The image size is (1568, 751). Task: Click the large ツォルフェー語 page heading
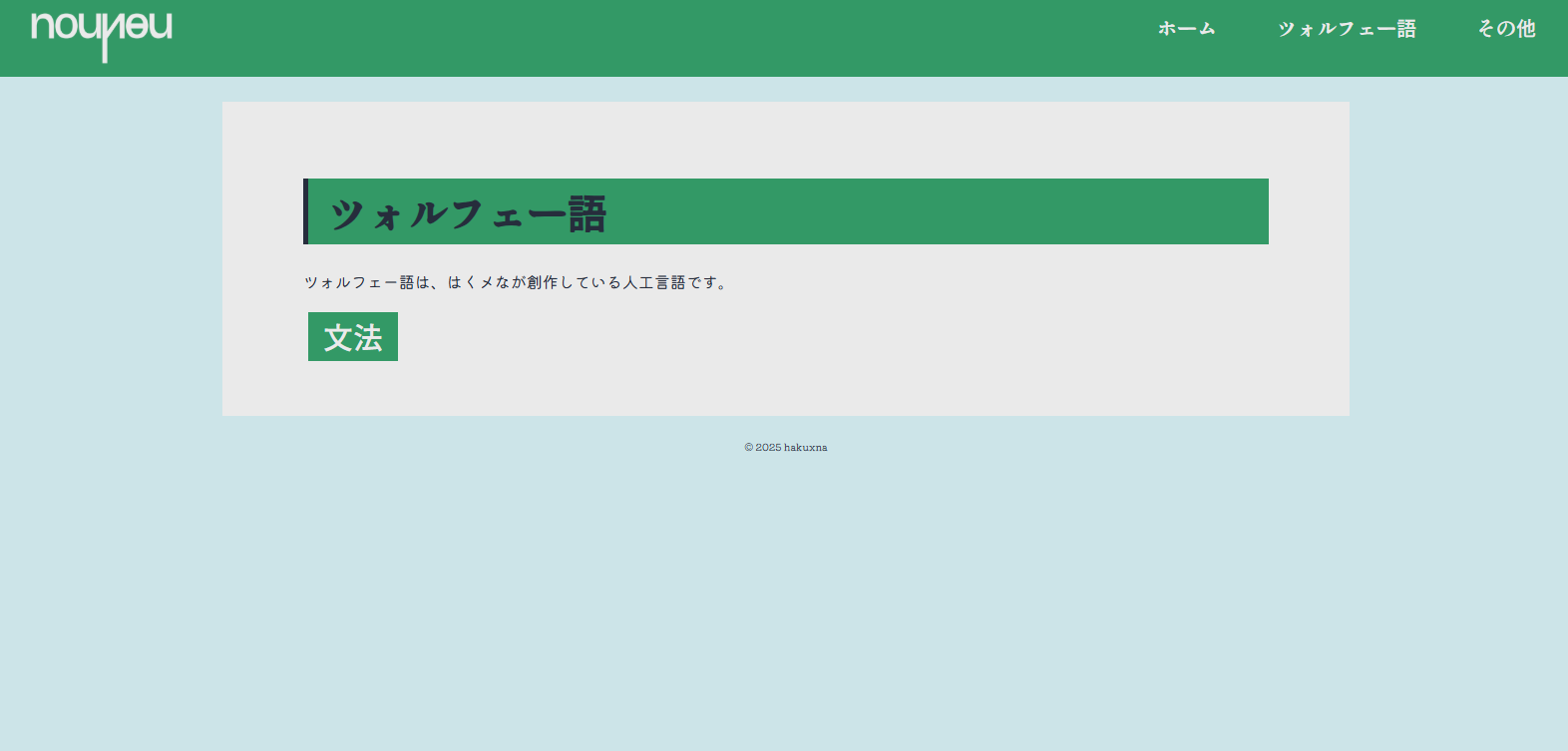[469, 213]
